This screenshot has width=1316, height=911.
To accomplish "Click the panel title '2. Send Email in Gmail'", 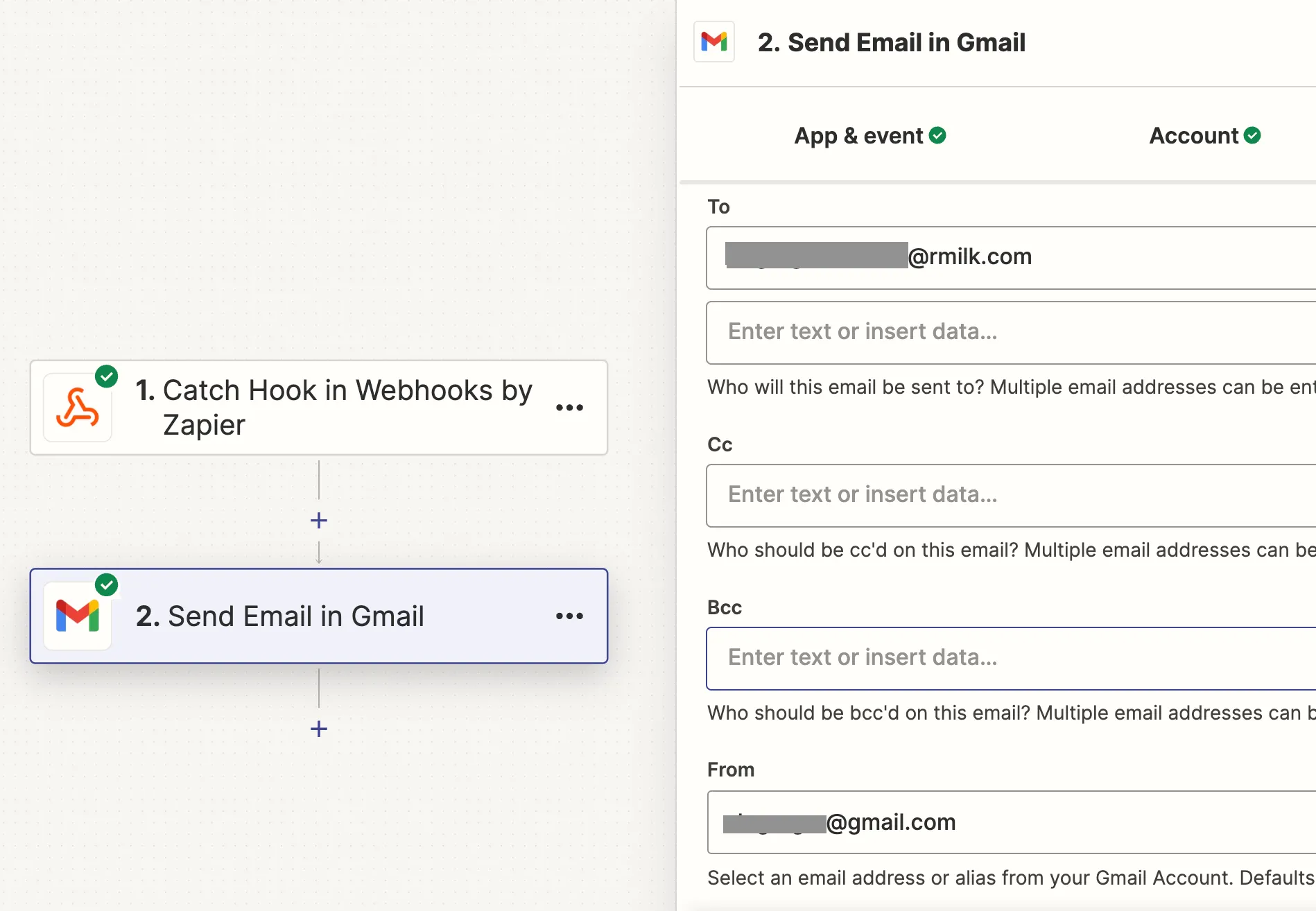I will (891, 42).
